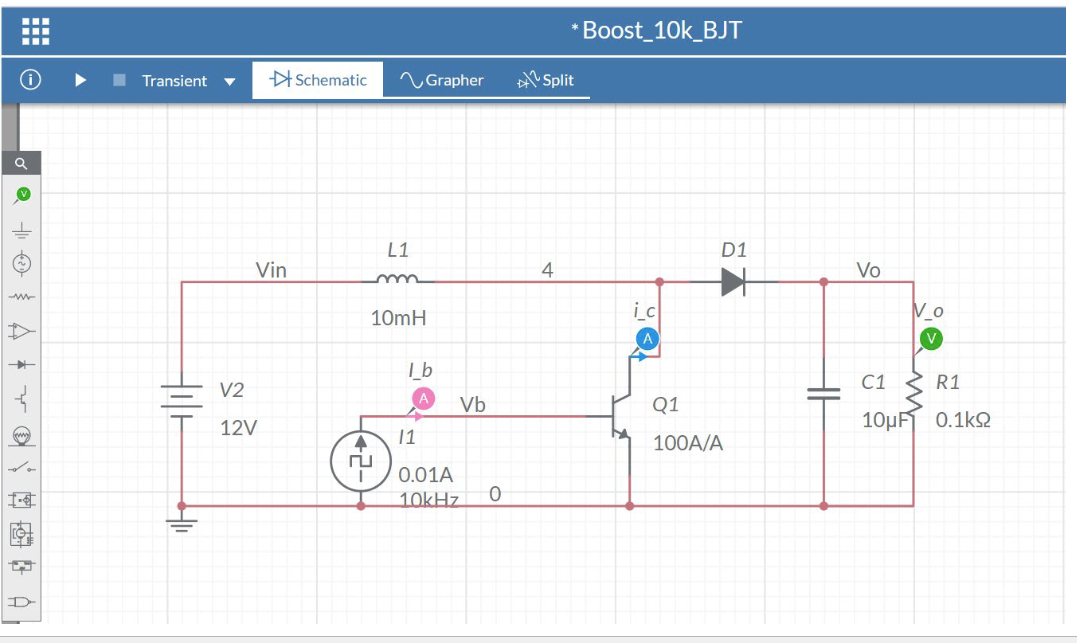Switch to the Split view tab
The width and height of the screenshot is (1077, 643).
[545, 80]
